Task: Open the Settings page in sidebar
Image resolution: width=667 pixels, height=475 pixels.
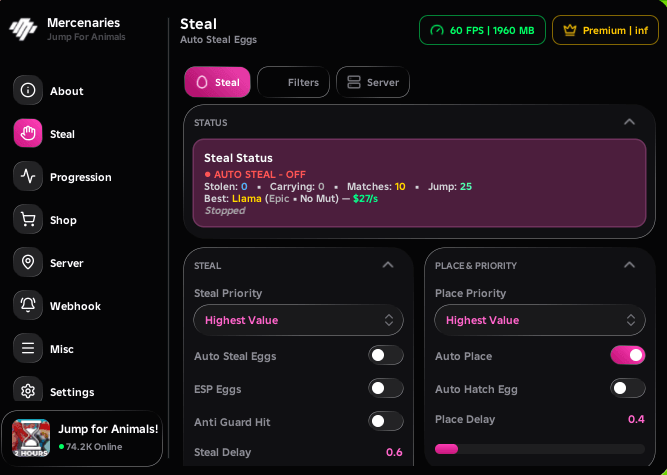Action: [x=72, y=392]
